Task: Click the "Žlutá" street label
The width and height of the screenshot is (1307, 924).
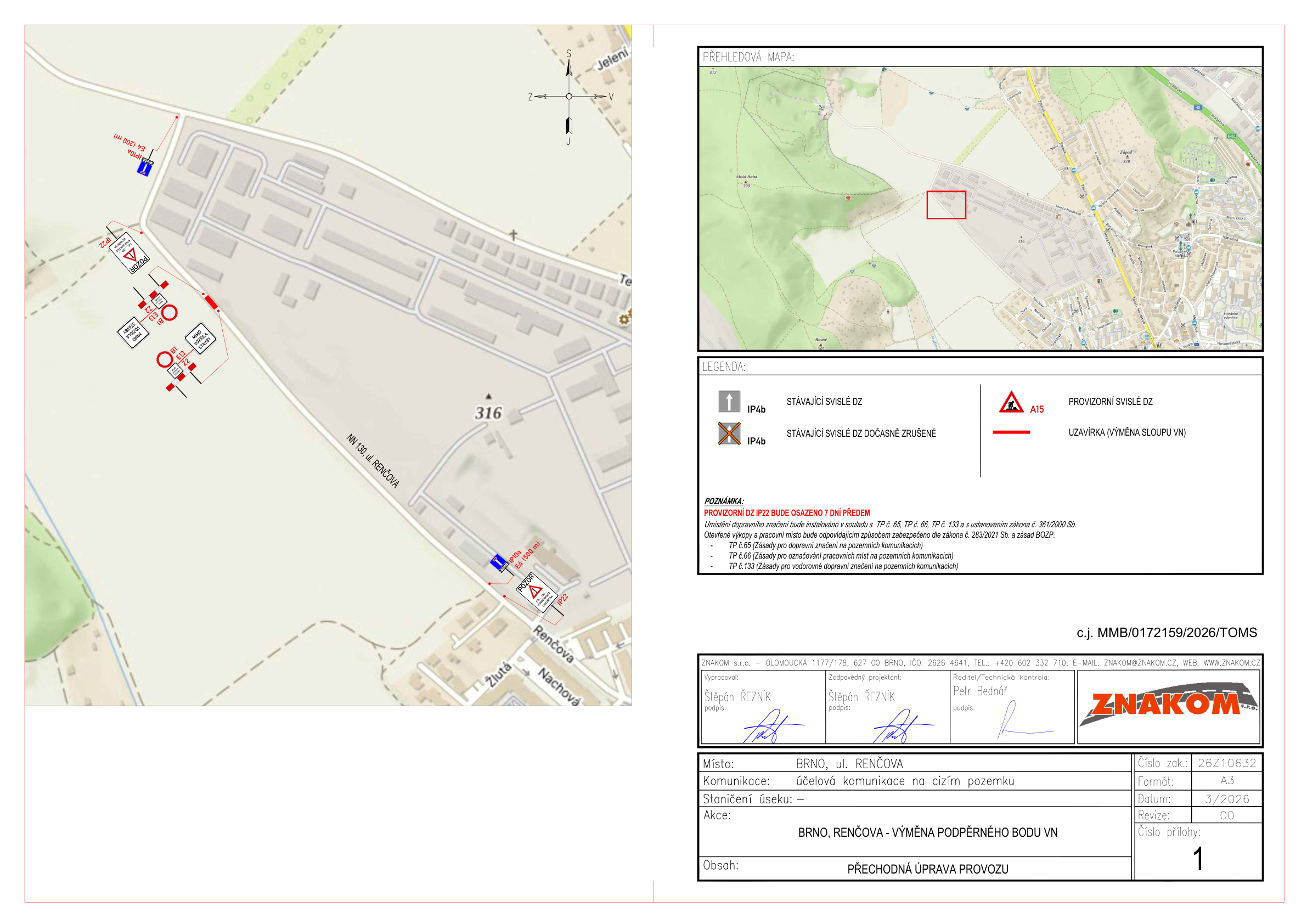Action: pyautogui.click(x=498, y=675)
